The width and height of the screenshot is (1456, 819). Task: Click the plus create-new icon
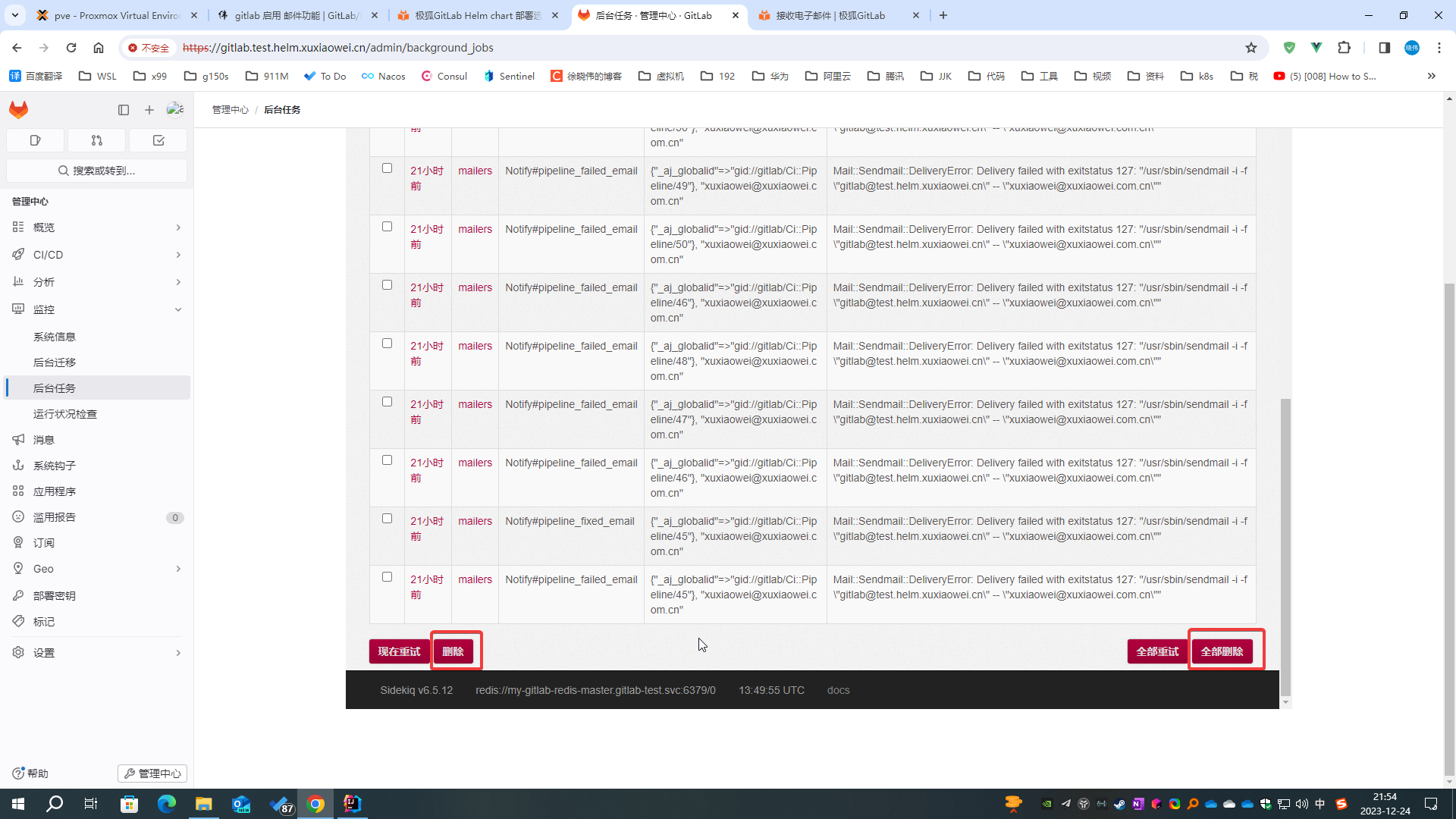149,110
